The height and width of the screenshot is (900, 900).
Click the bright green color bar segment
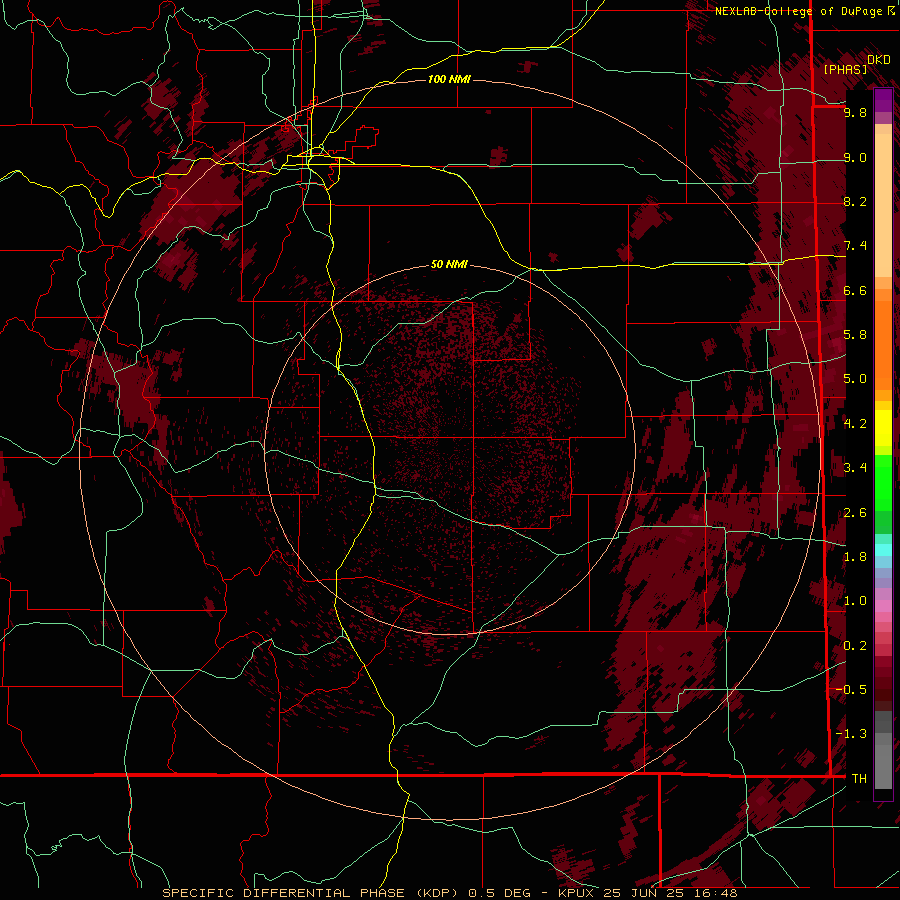point(883,482)
